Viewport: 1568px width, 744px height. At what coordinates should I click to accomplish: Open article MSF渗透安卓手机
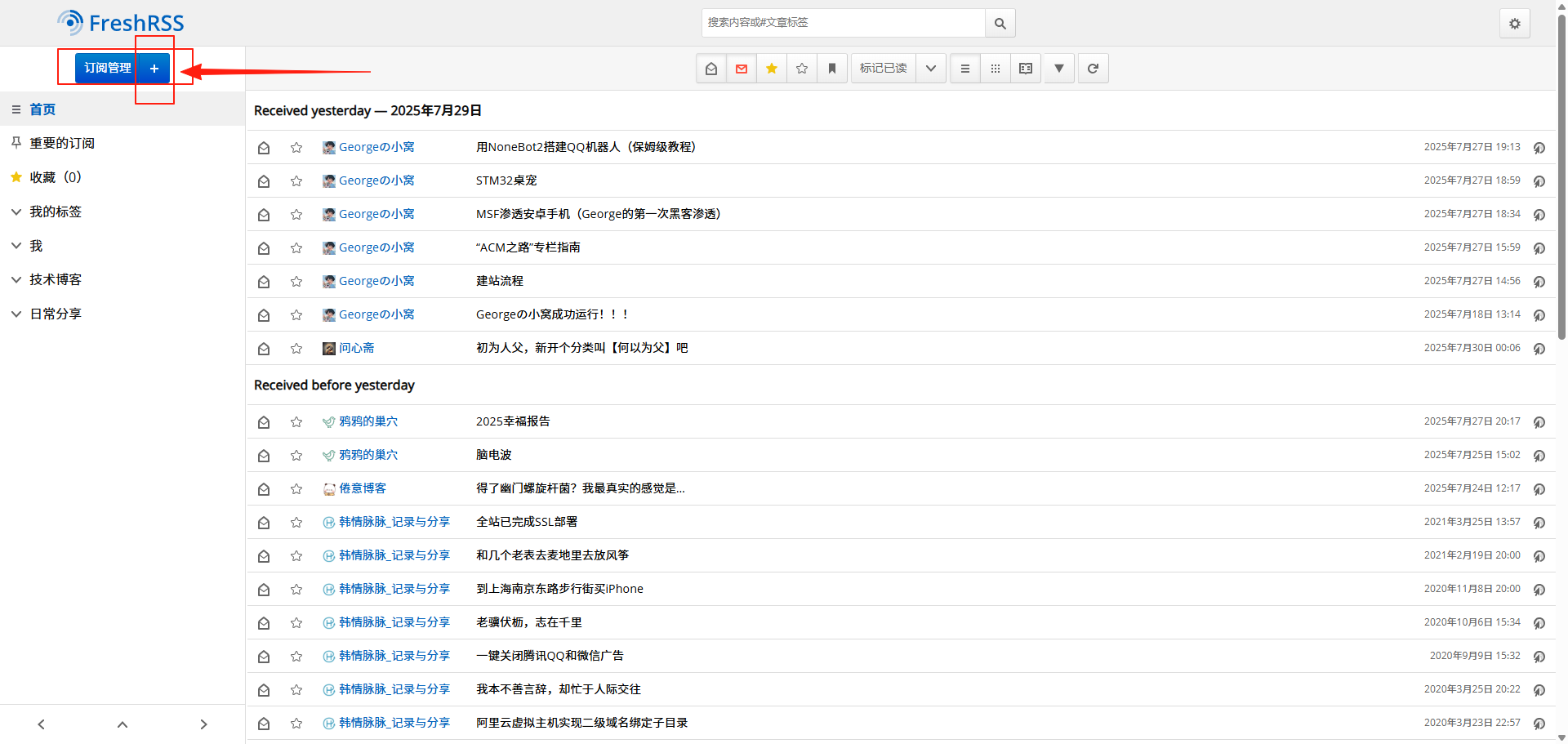click(x=598, y=214)
